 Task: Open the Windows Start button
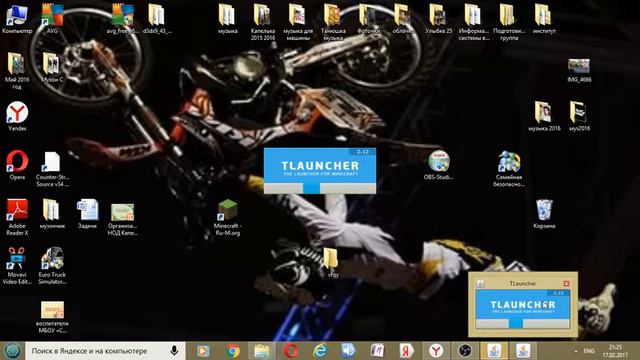coord(12,351)
